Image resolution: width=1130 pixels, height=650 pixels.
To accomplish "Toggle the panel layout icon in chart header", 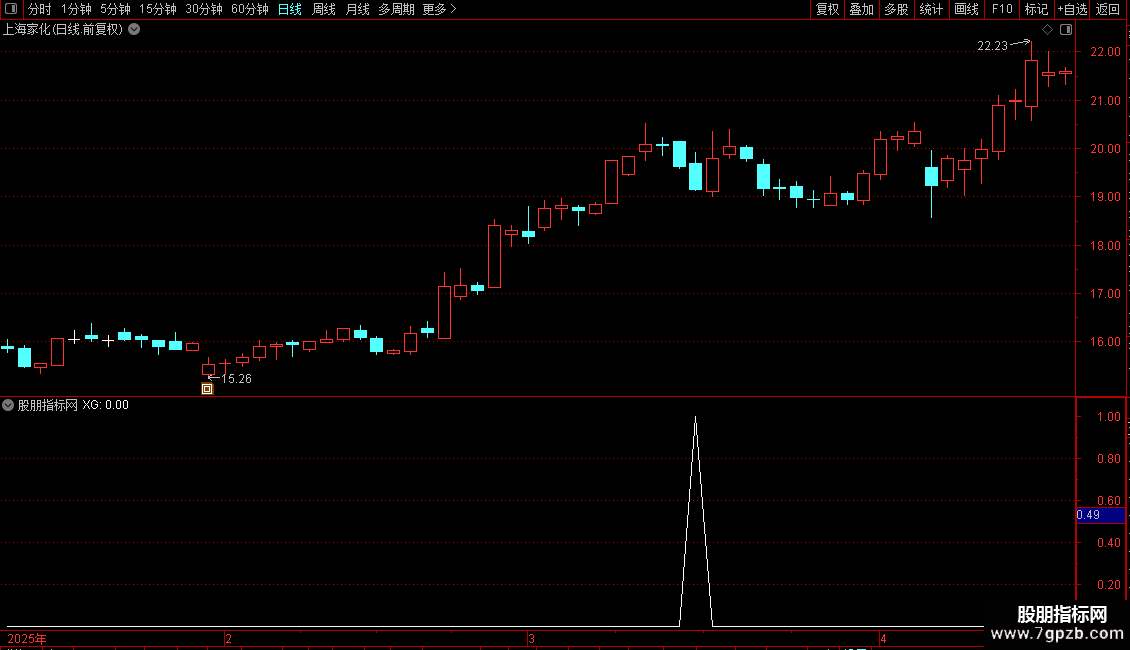I will pyautogui.click(x=1066, y=30).
